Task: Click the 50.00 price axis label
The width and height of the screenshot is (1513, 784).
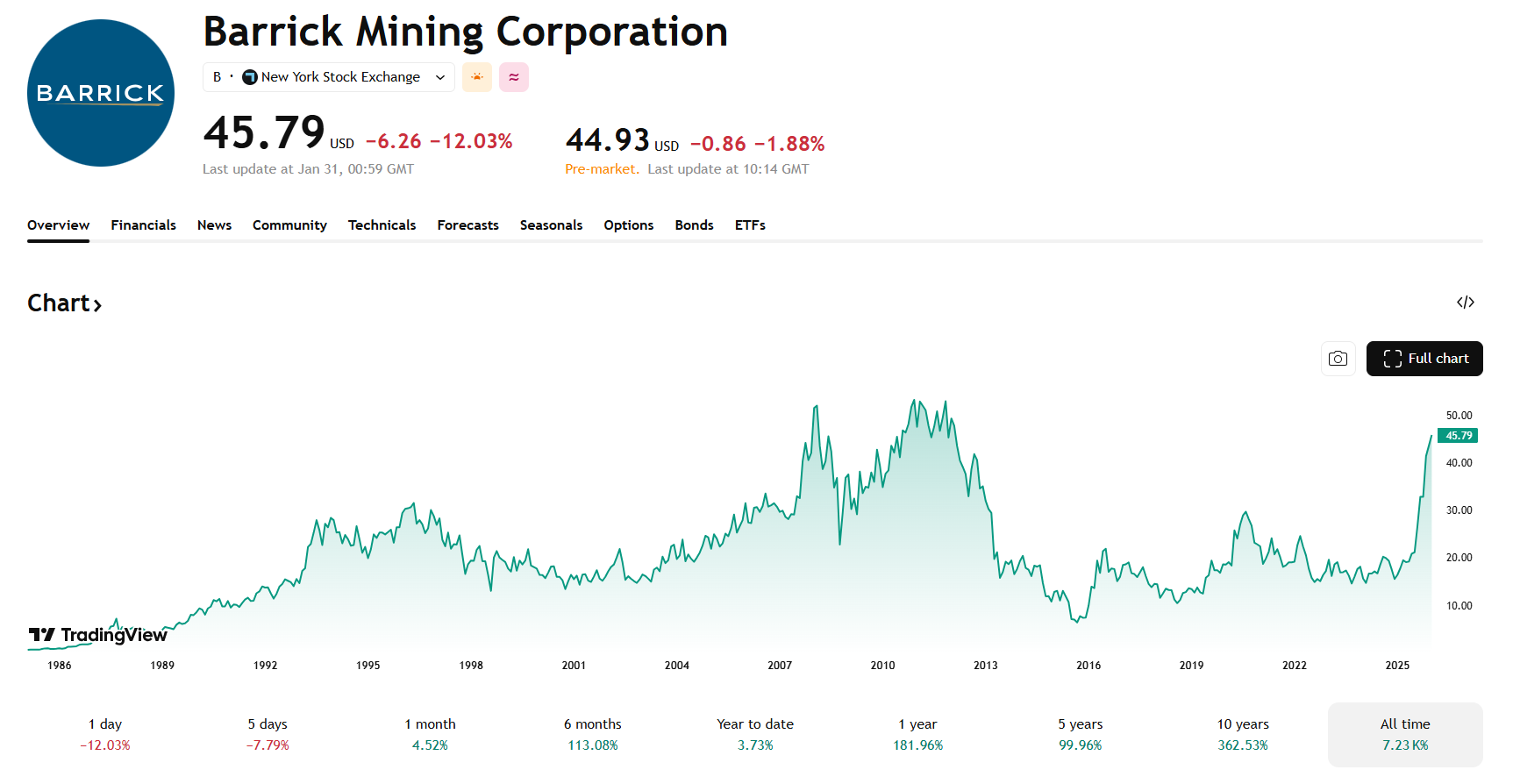Action: [1459, 416]
